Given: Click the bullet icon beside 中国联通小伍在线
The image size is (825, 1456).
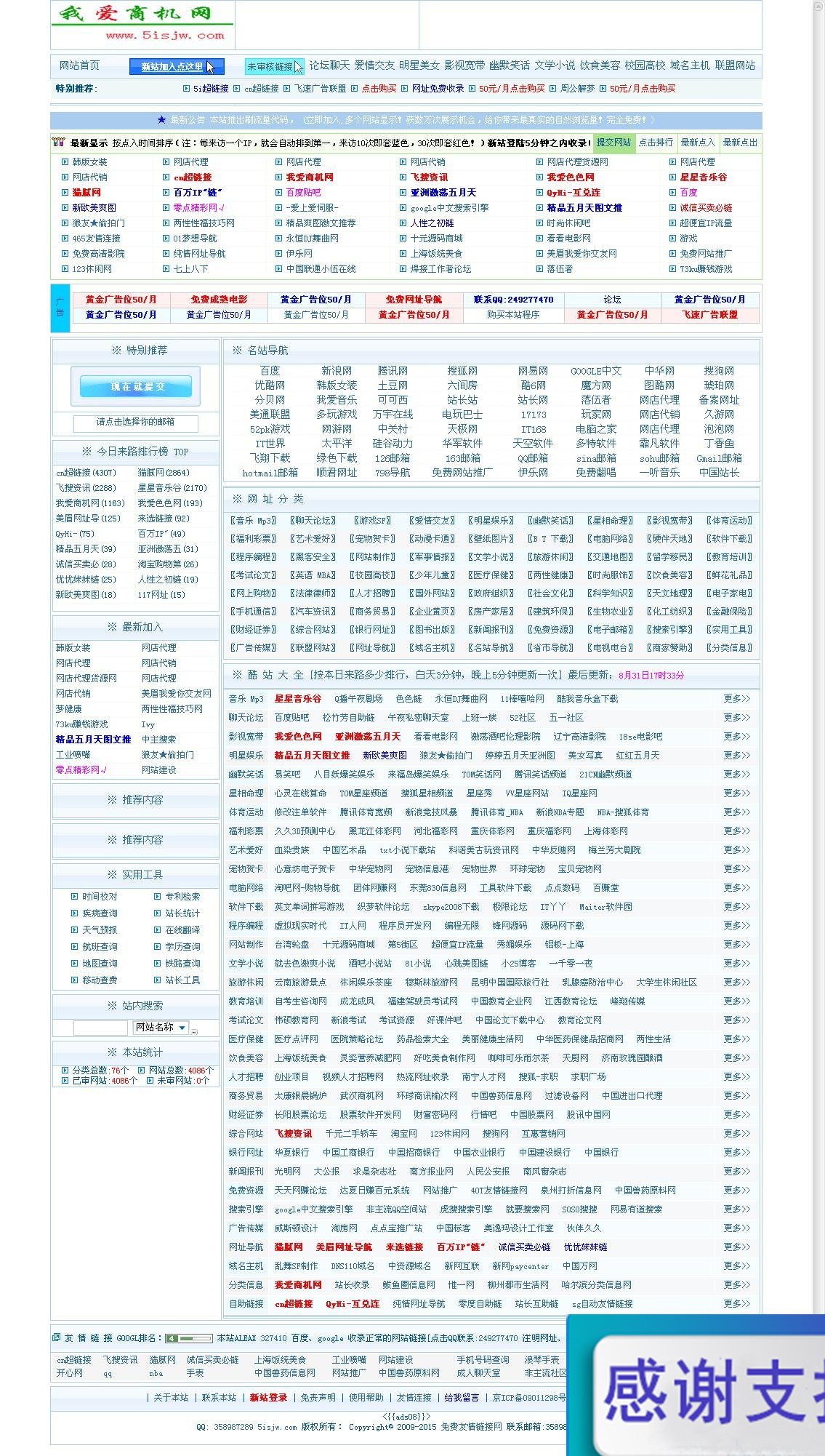Looking at the screenshot, I should (279, 269).
